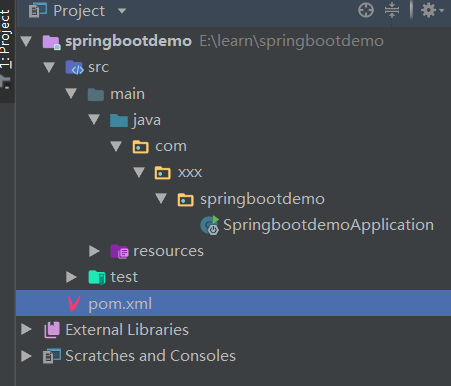Collapse the src folder node

(x=49, y=67)
